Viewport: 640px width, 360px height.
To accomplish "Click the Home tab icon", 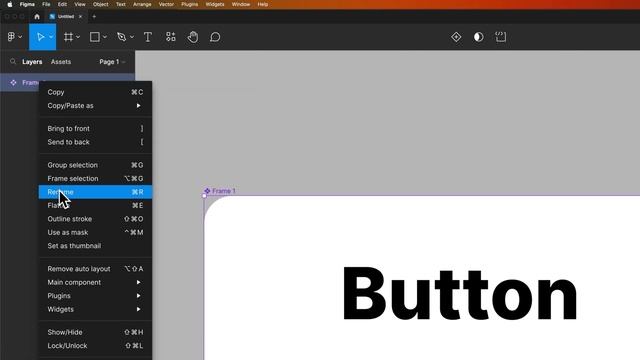I will coord(37,17).
